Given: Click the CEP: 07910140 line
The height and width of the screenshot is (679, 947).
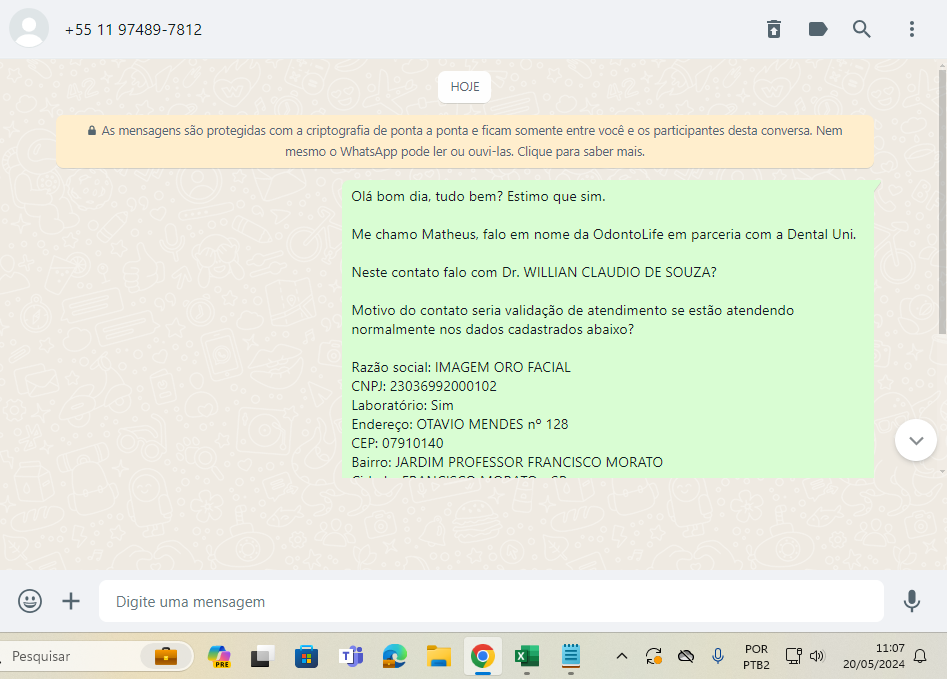Looking at the screenshot, I should click(x=397, y=443).
